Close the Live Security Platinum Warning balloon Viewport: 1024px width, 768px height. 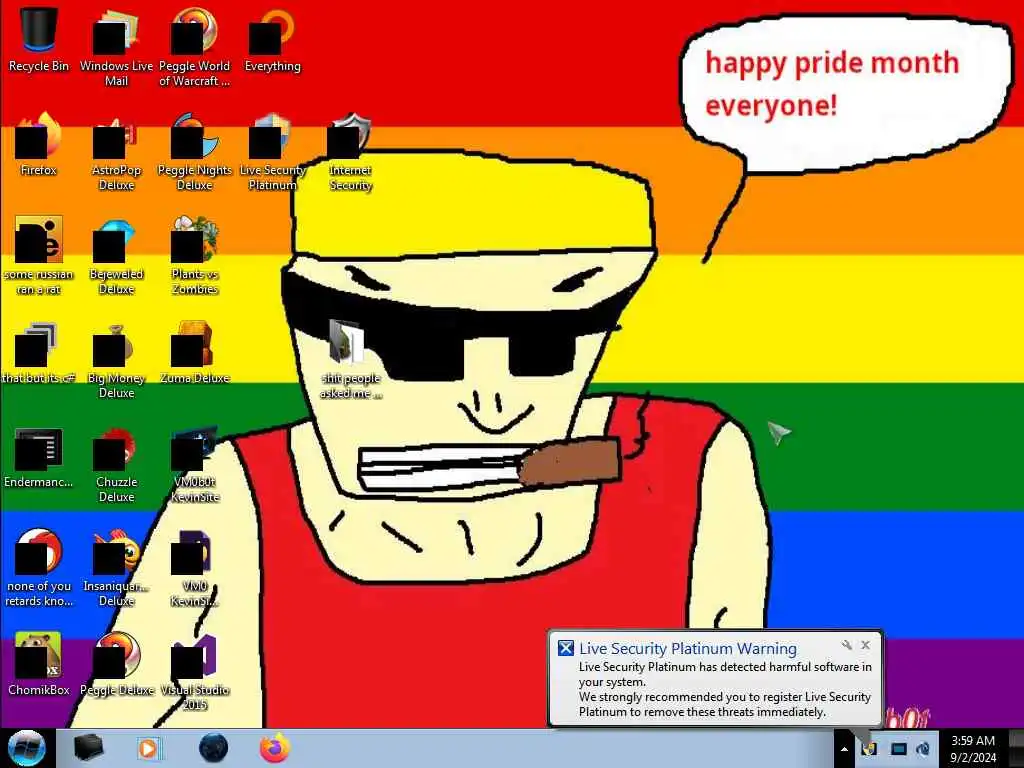click(865, 645)
